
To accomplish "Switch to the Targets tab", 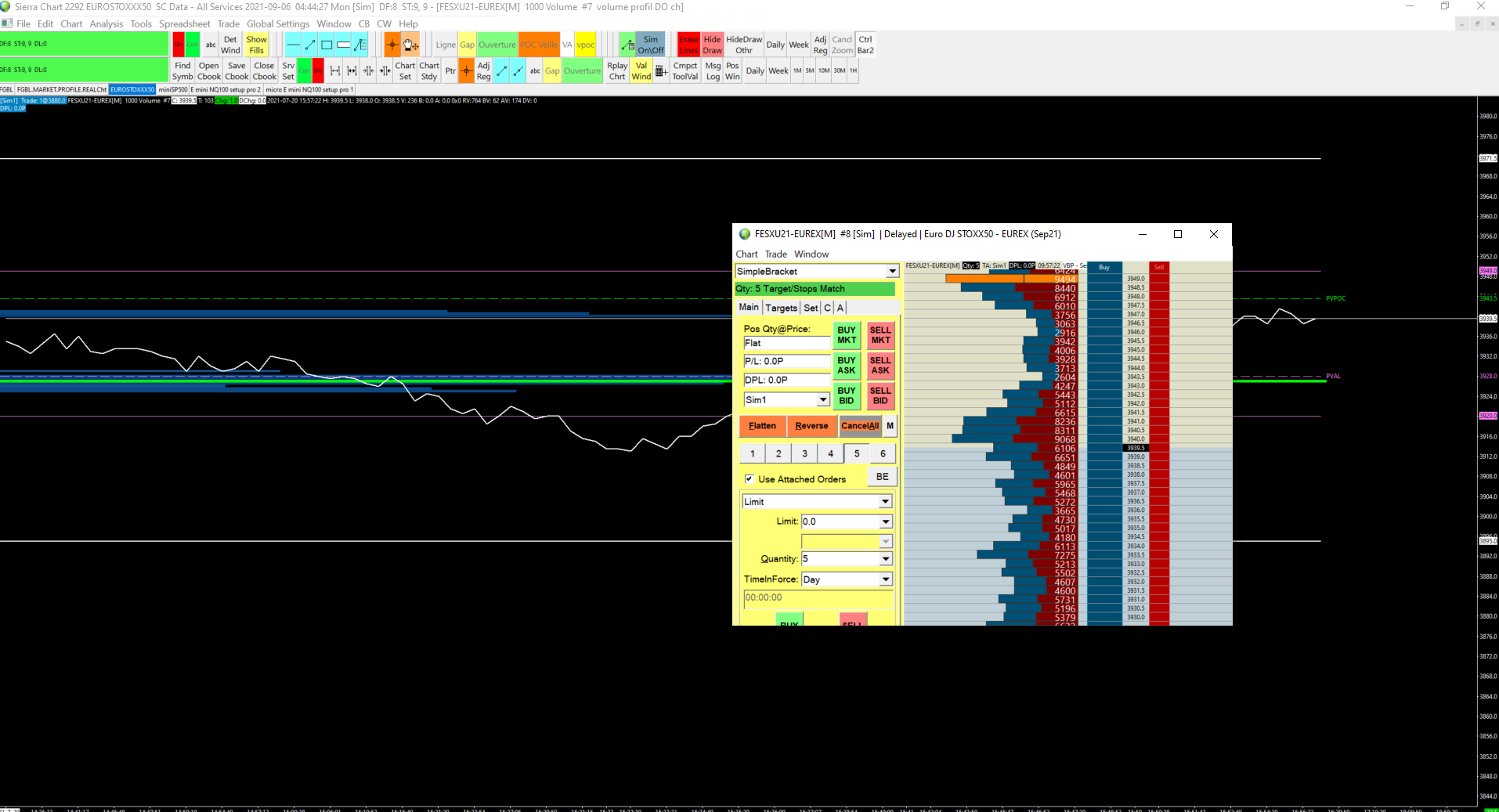I will tap(781, 308).
